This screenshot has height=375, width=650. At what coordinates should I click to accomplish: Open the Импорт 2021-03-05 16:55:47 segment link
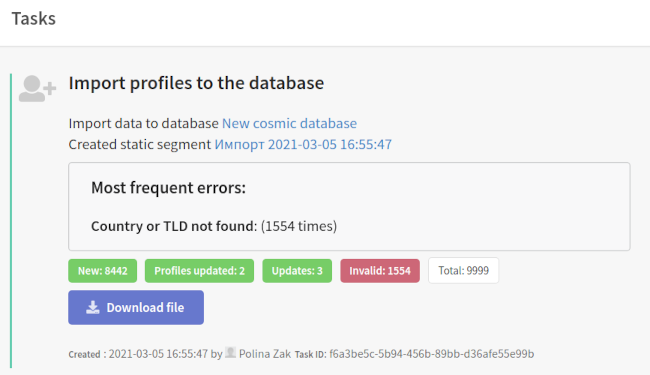(303, 144)
